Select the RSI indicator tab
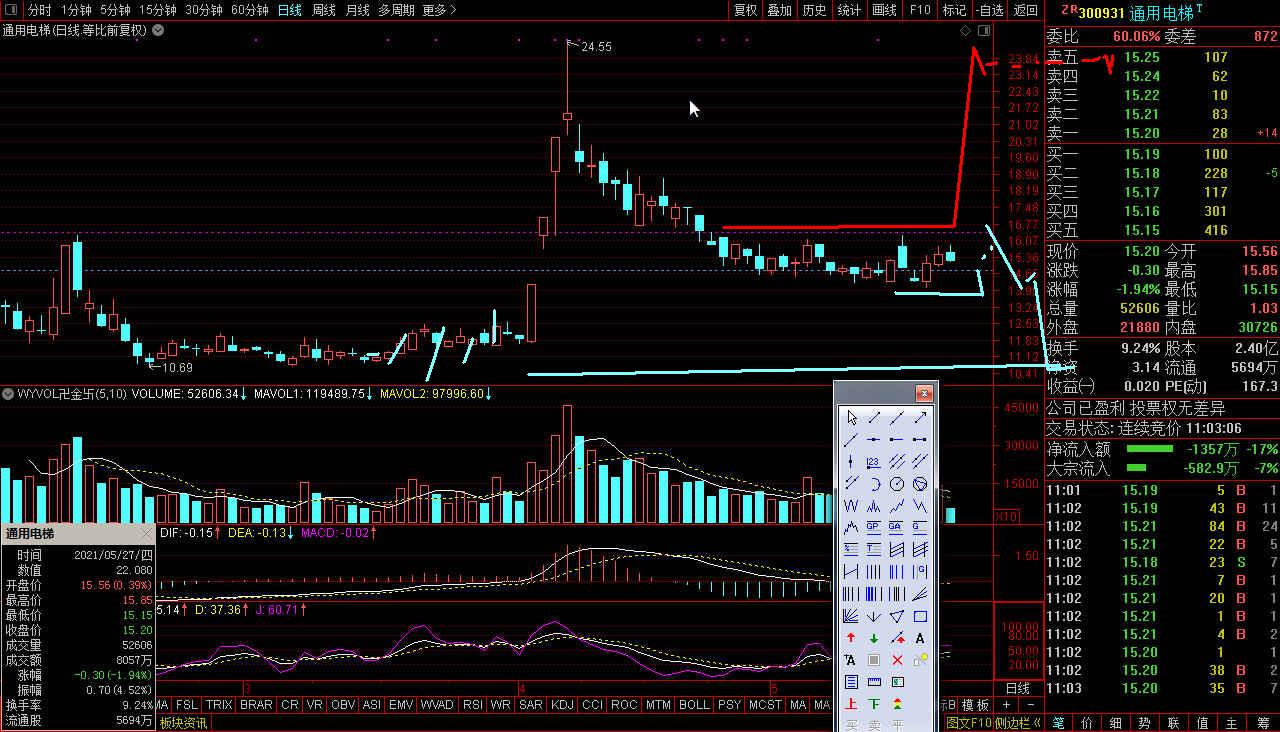Viewport: 1280px width, 732px height. point(472,705)
